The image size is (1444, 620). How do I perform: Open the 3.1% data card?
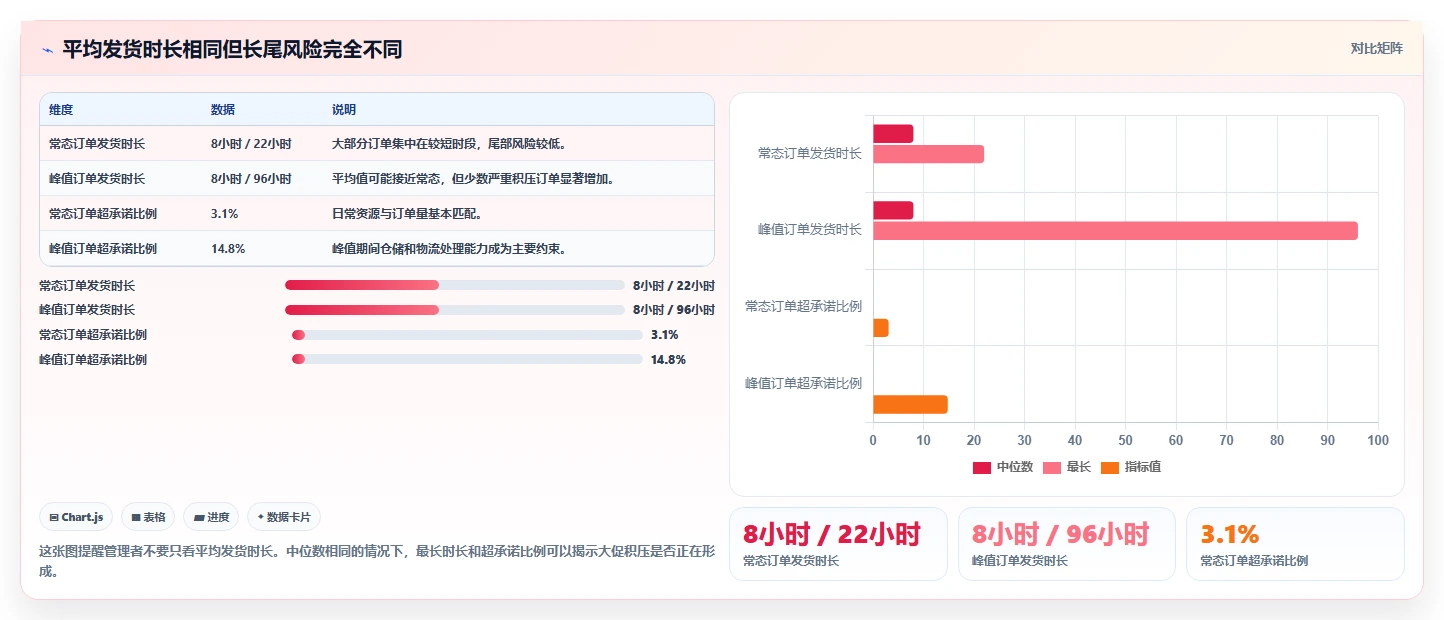click(1295, 544)
